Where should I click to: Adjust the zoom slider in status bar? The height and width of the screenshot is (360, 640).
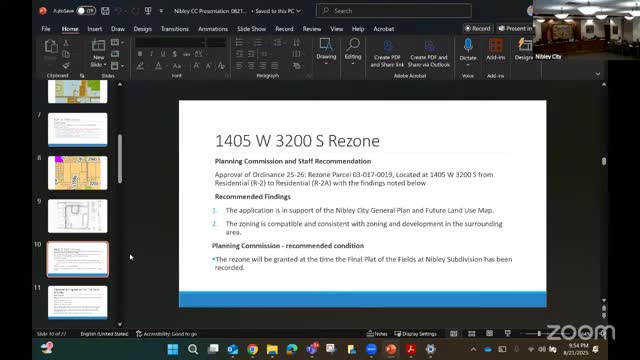click(539, 333)
